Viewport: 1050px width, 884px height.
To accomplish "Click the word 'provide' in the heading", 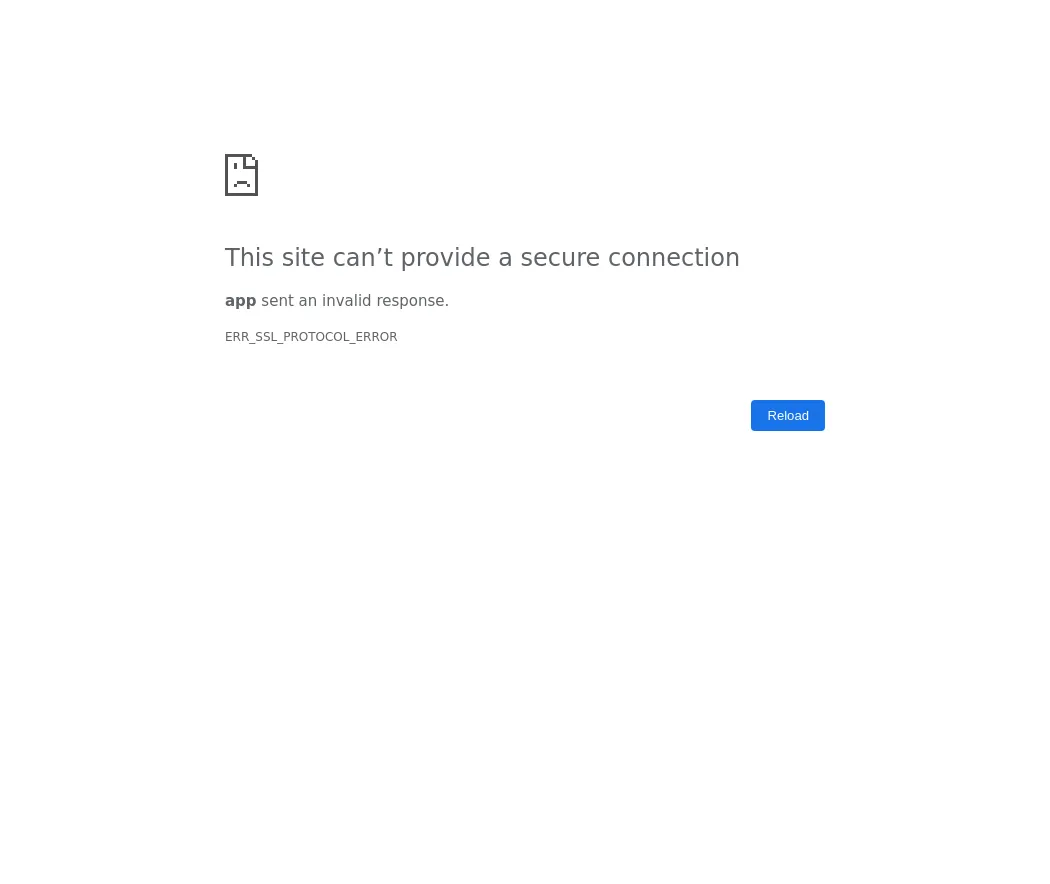I will (445, 259).
